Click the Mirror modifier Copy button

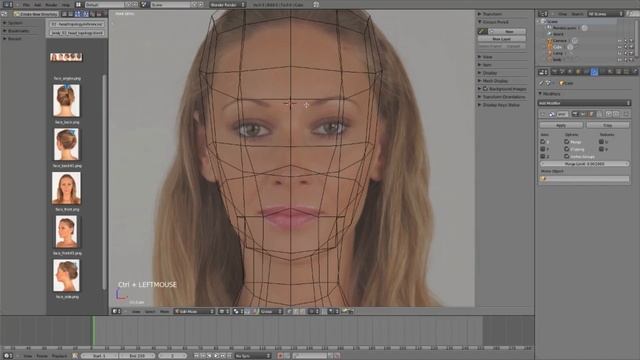[608, 125]
